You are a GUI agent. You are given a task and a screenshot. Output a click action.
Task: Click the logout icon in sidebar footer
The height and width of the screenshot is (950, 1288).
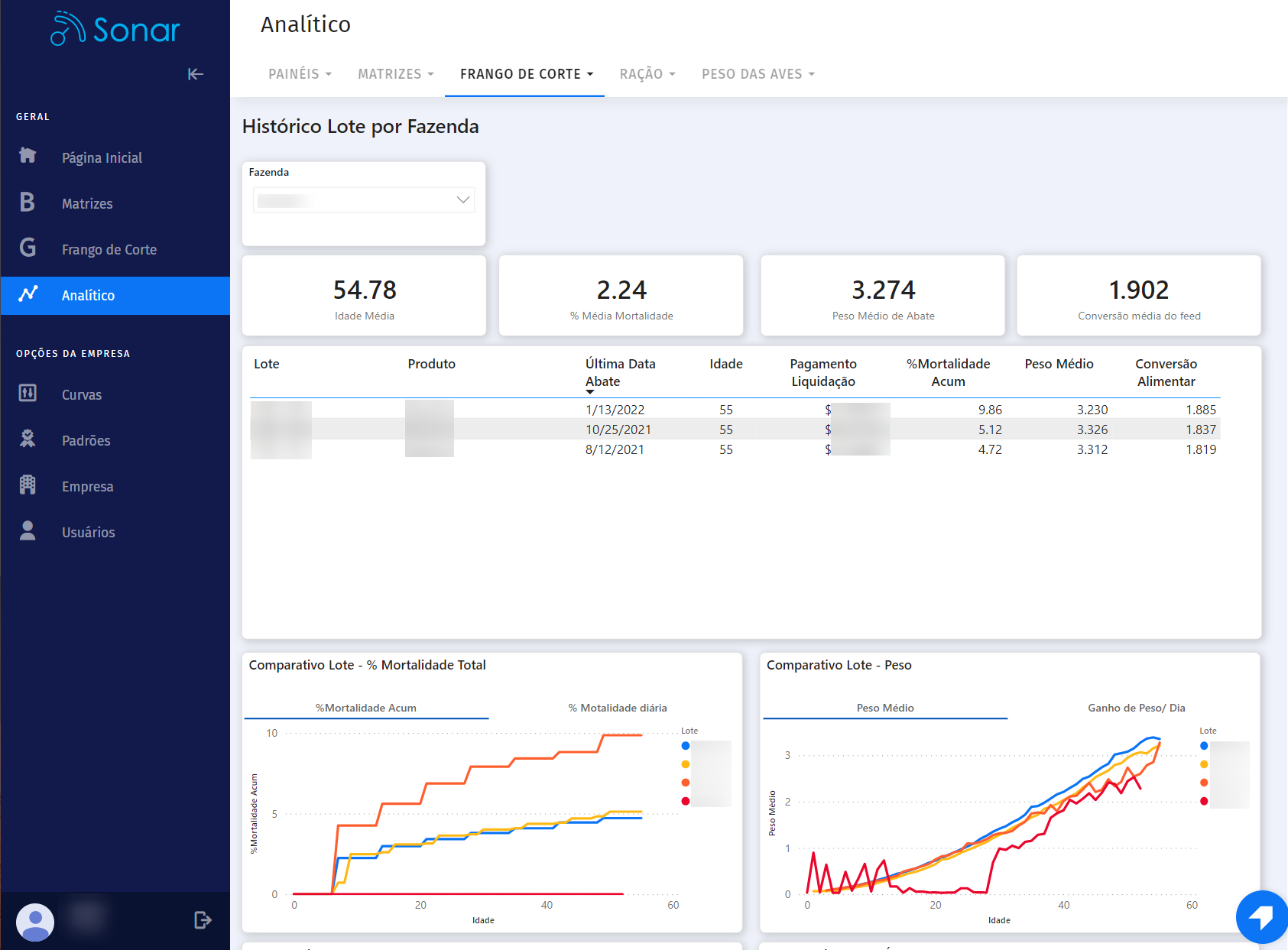point(203,920)
